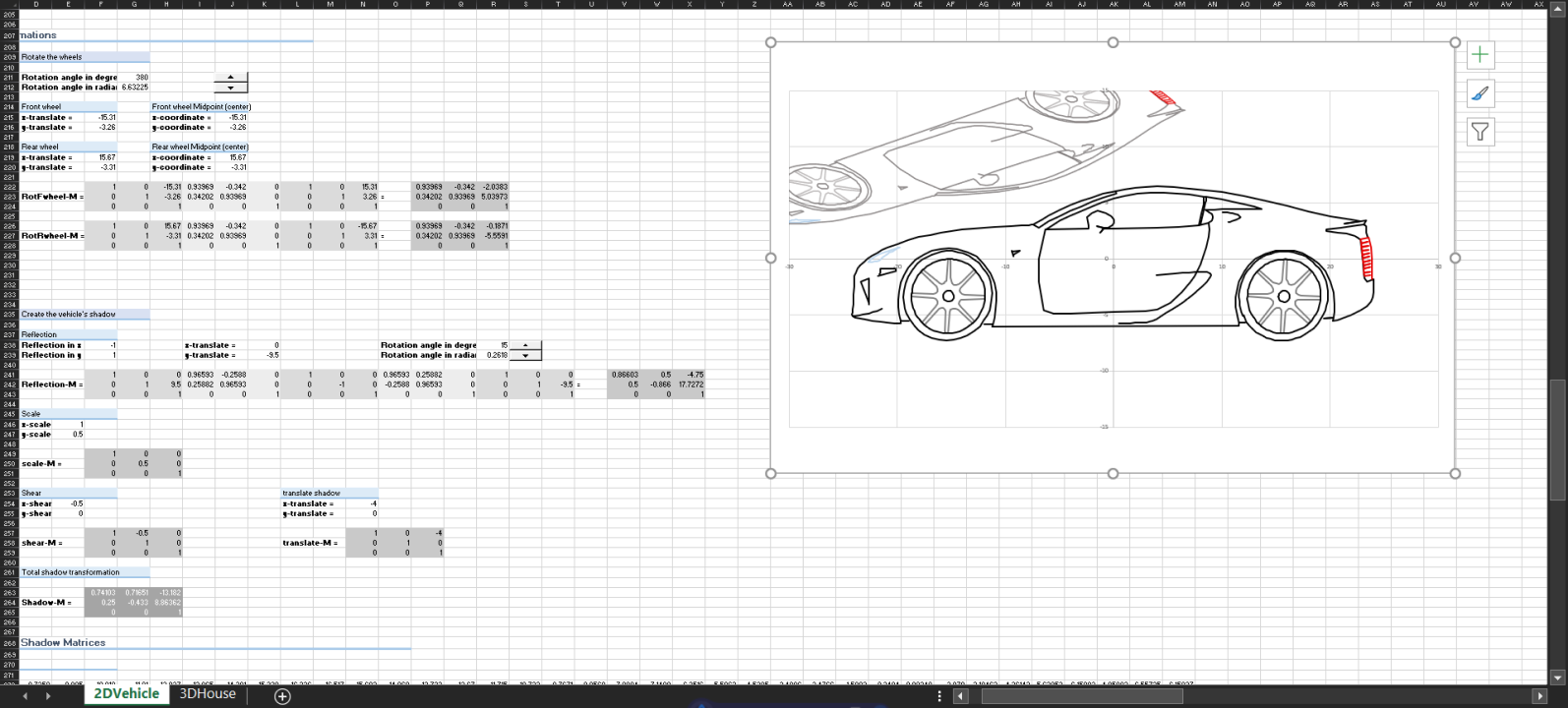
Task: Open the Chart Elements plus button
Action: (x=1479, y=55)
